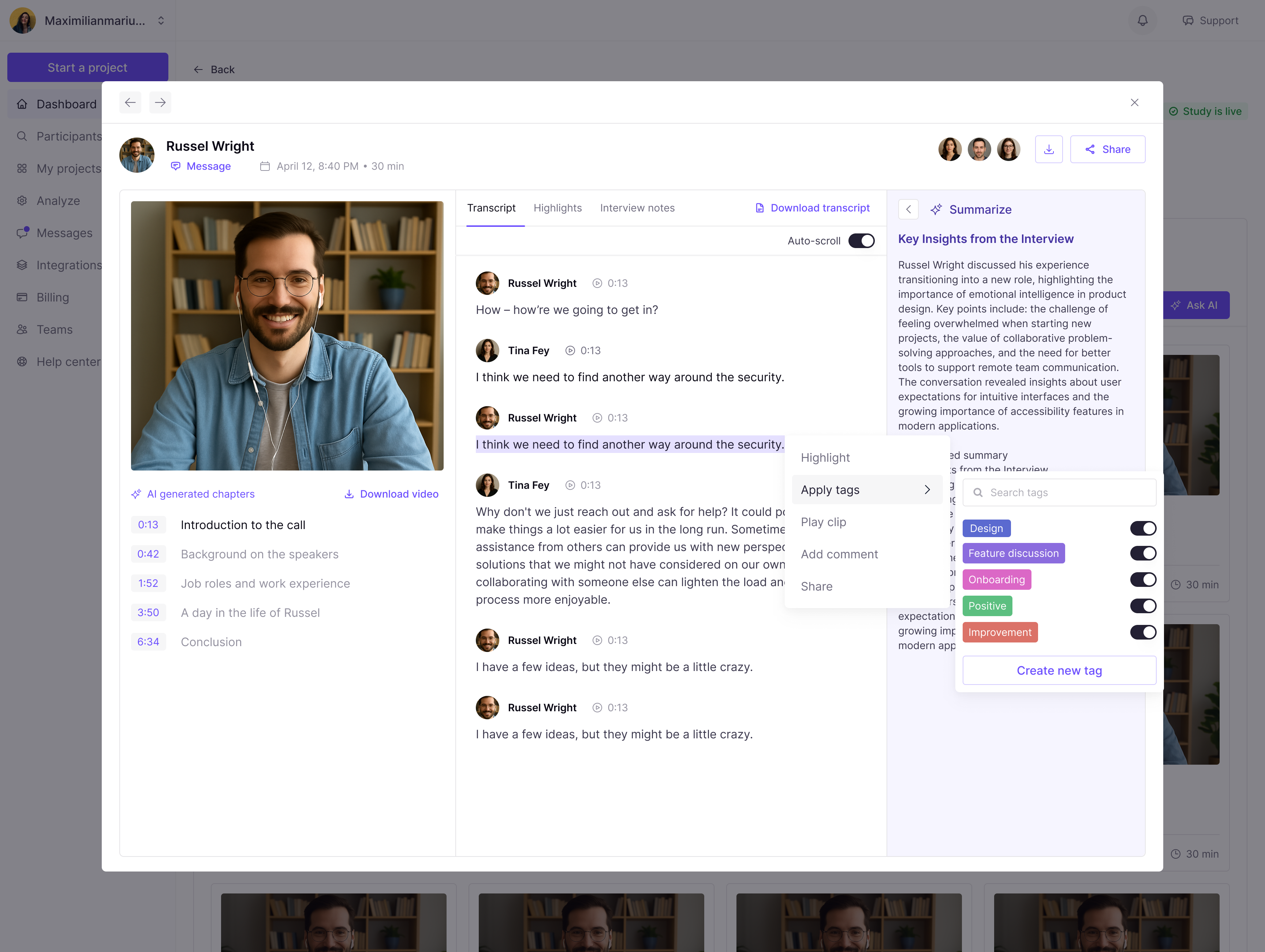The width and height of the screenshot is (1265, 952).
Task: Click the Improvement tag color pill
Action: 1000,632
